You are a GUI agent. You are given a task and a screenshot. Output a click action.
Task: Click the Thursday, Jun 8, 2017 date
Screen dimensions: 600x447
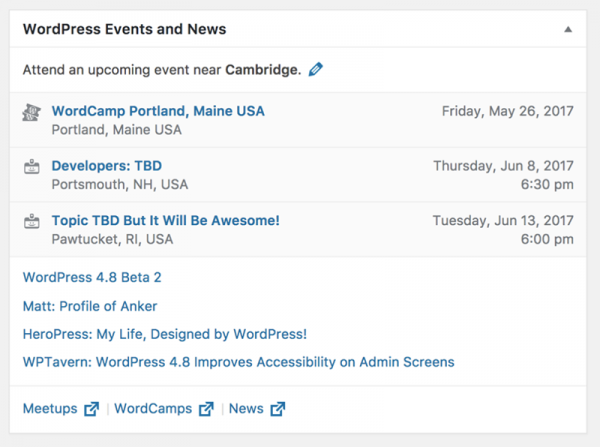click(504, 166)
